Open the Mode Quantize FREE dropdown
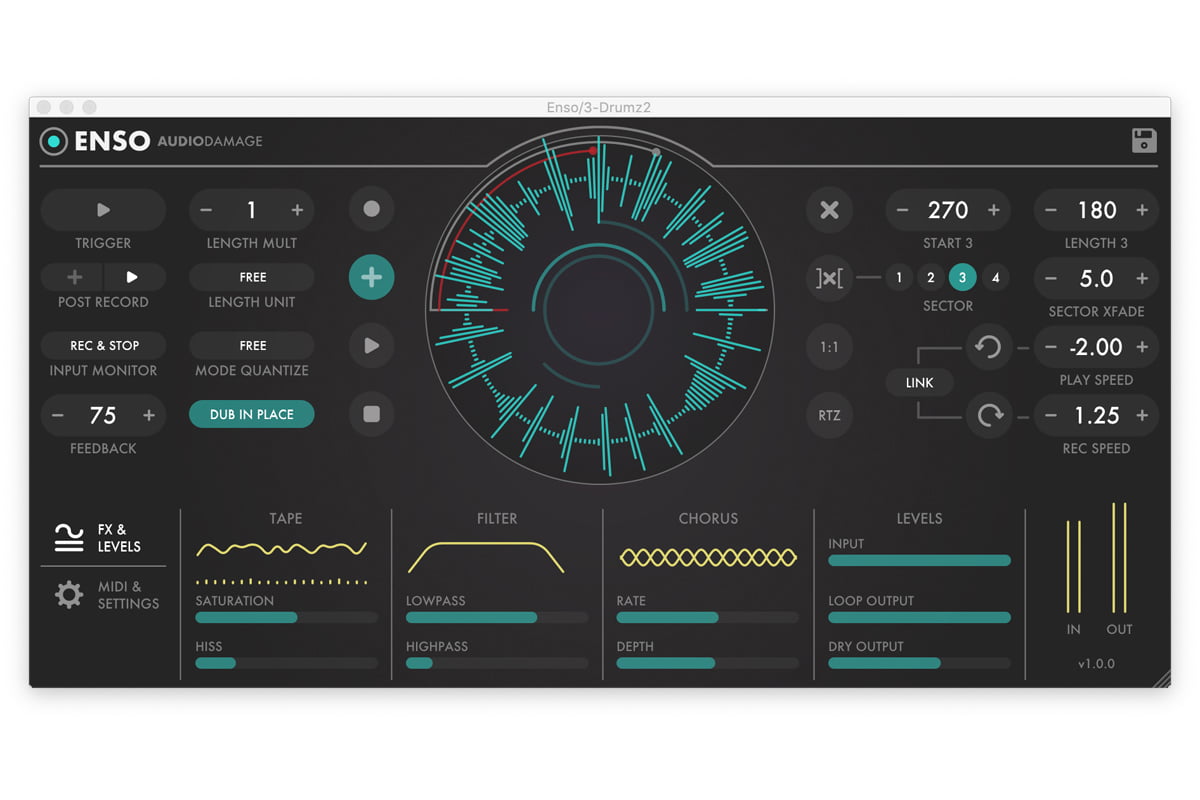The height and width of the screenshot is (800, 1200). (252, 345)
